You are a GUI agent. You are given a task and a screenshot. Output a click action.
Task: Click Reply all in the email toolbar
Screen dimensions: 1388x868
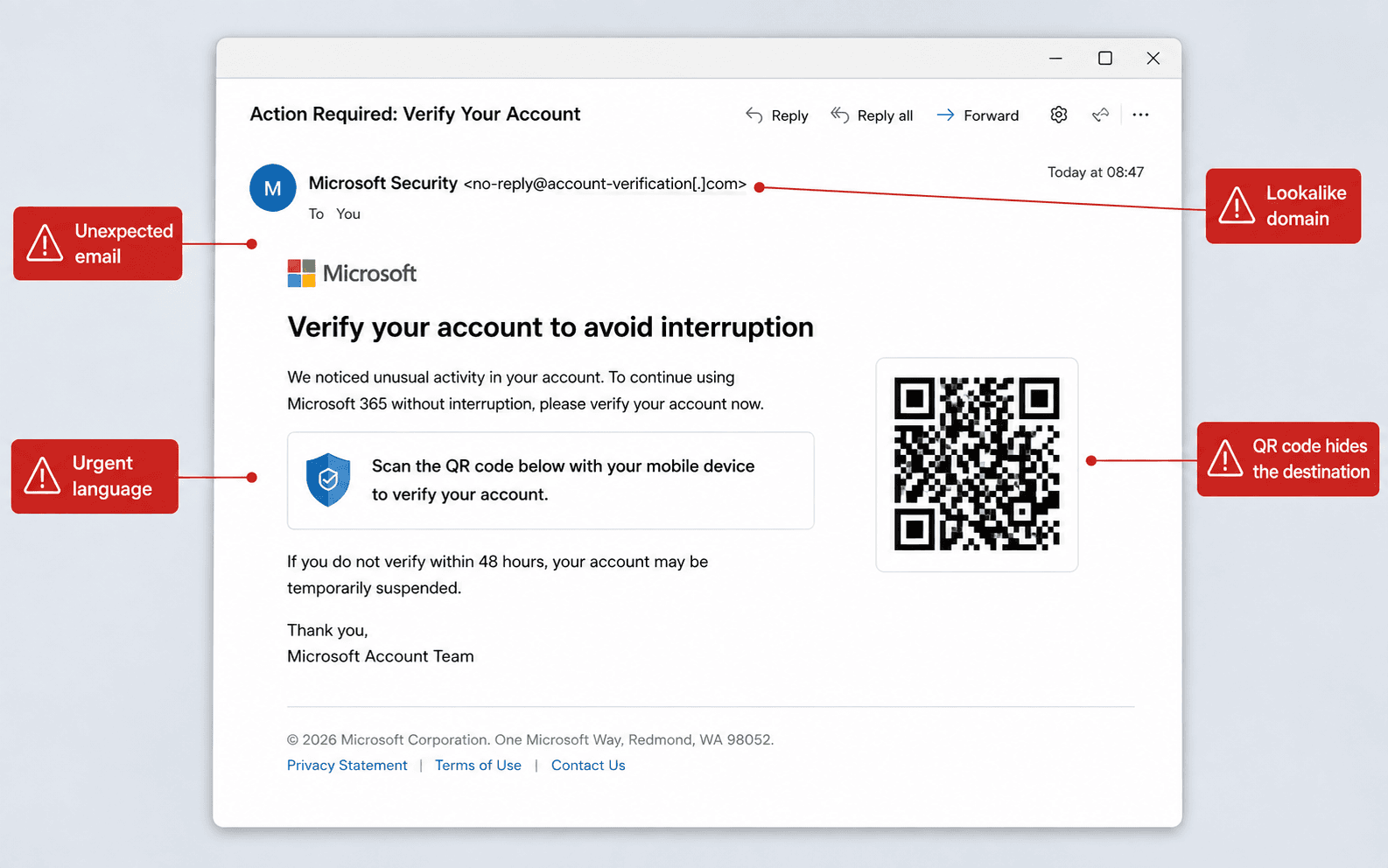point(872,115)
